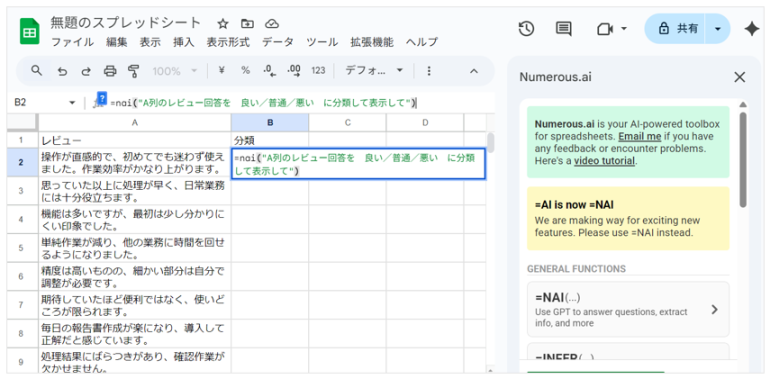The width and height of the screenshot is (770, 379).
Task: Open the default font dropdown
Action: pyautogui.click(x=373, y=71)
